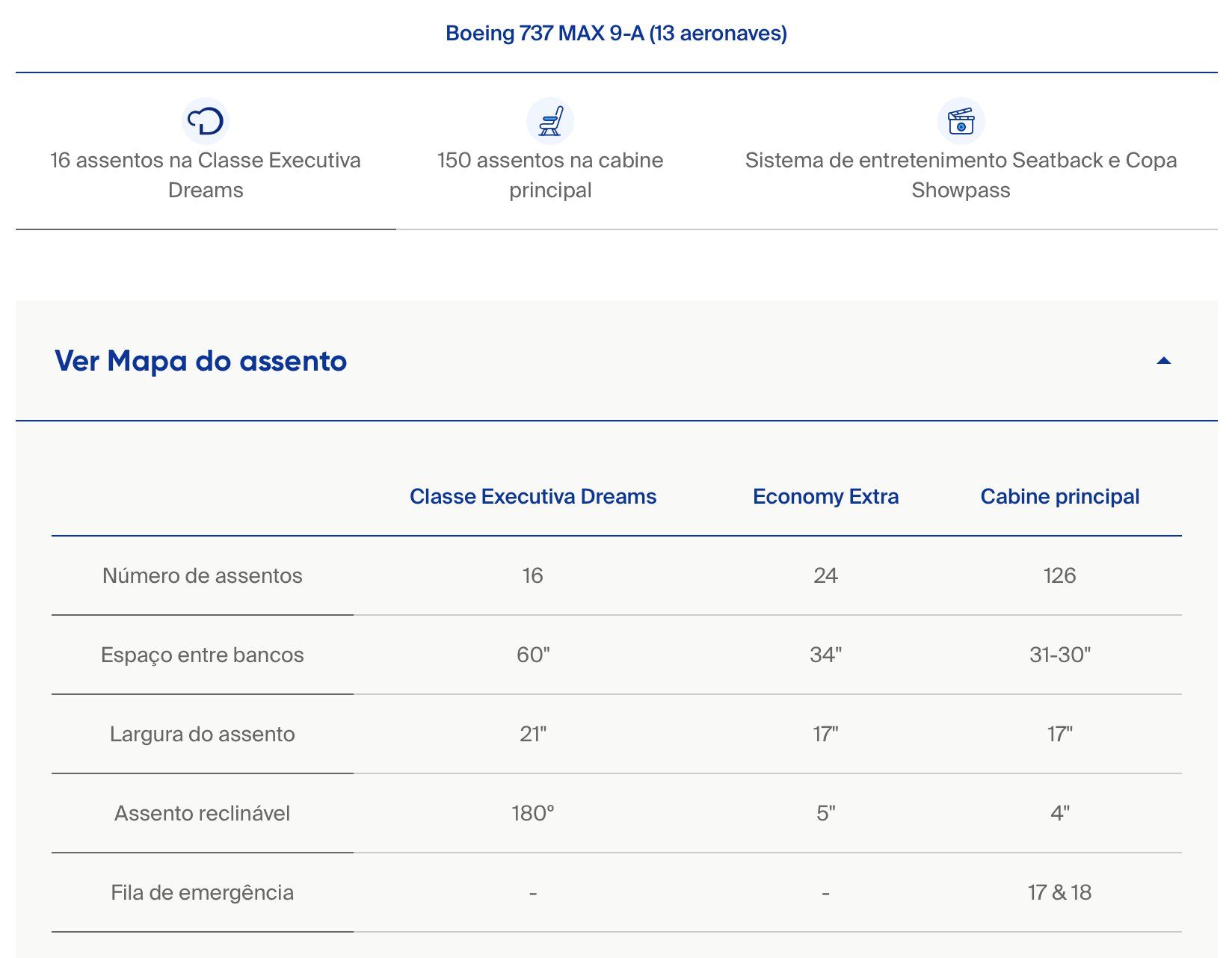Collapse the Ver Mapa do assento section

point(1163,361)
